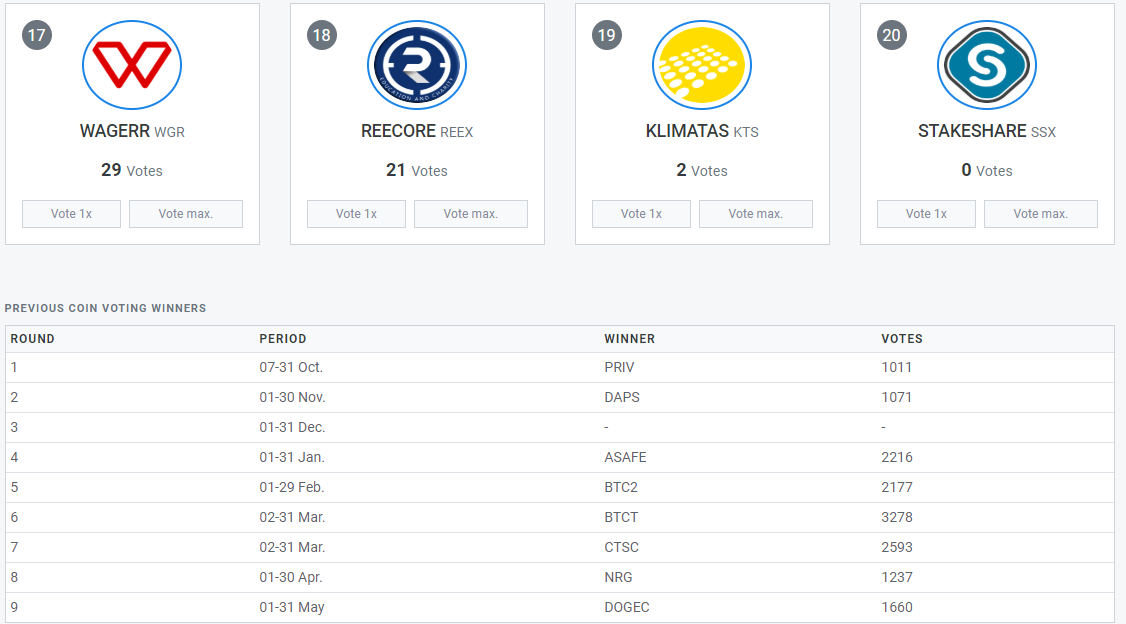
Task: Click the STAKESHARE SSX coin name
Action: (987, 131)
